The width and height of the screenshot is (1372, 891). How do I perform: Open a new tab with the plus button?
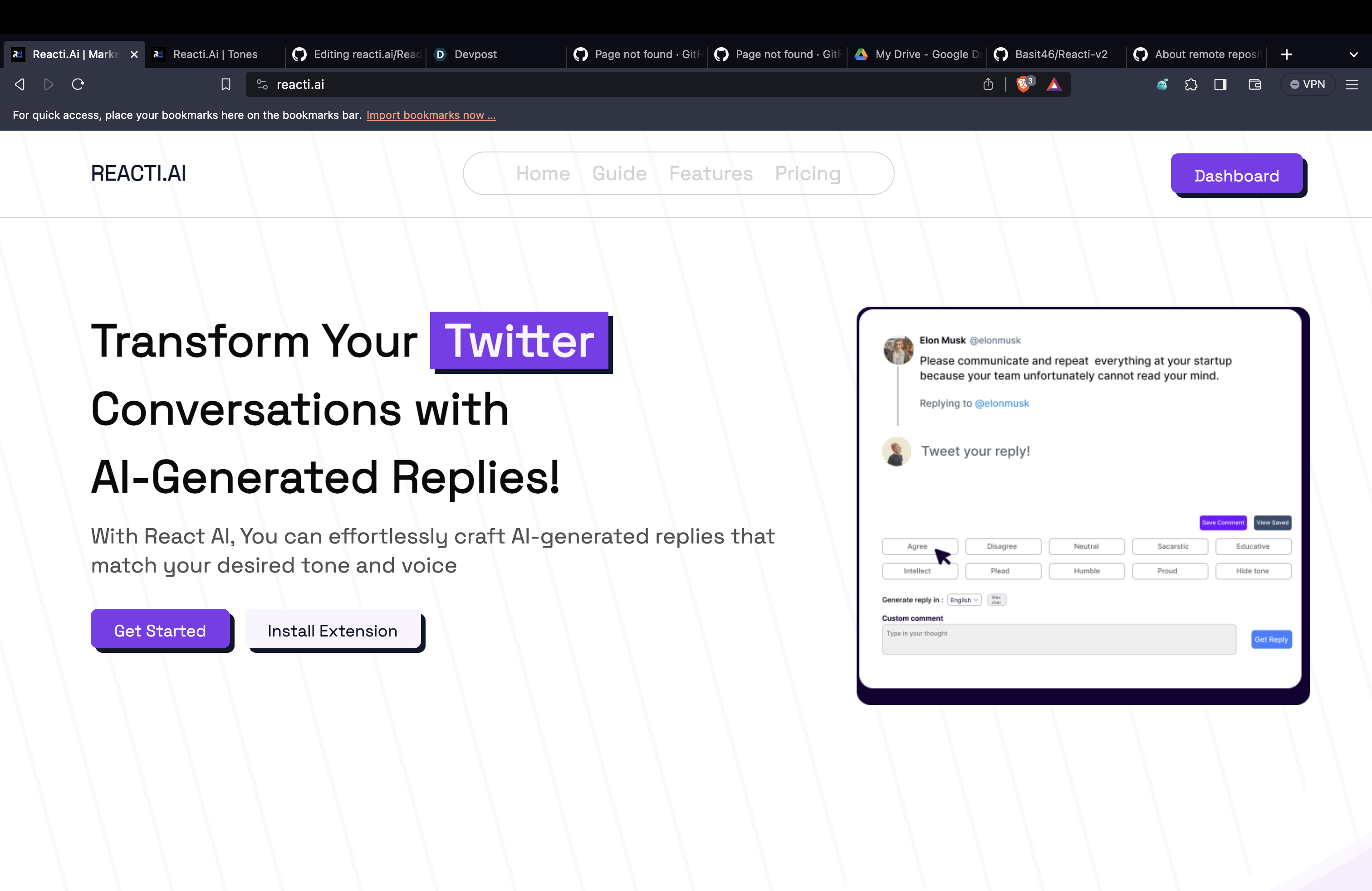pos(1286,54)
